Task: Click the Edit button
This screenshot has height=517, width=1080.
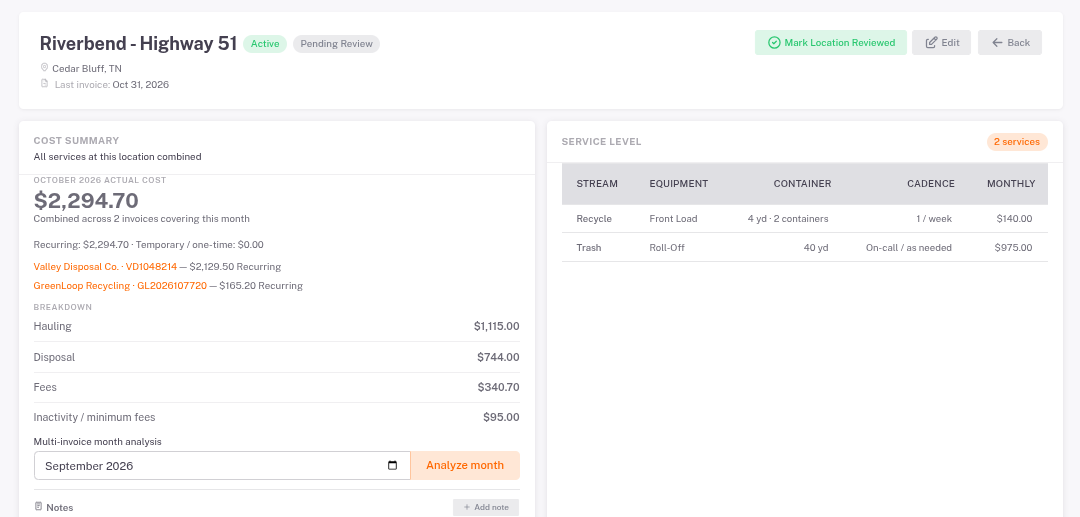Action: (x=942, y=43)
